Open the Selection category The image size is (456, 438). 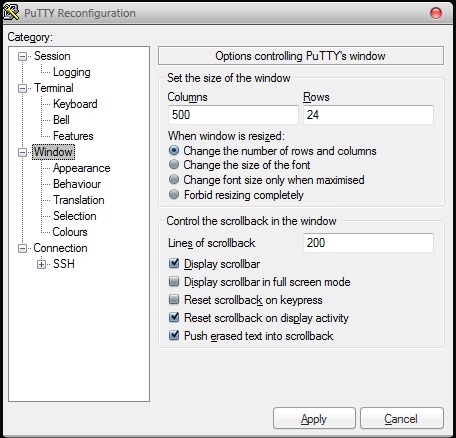(x=75, y=216)
